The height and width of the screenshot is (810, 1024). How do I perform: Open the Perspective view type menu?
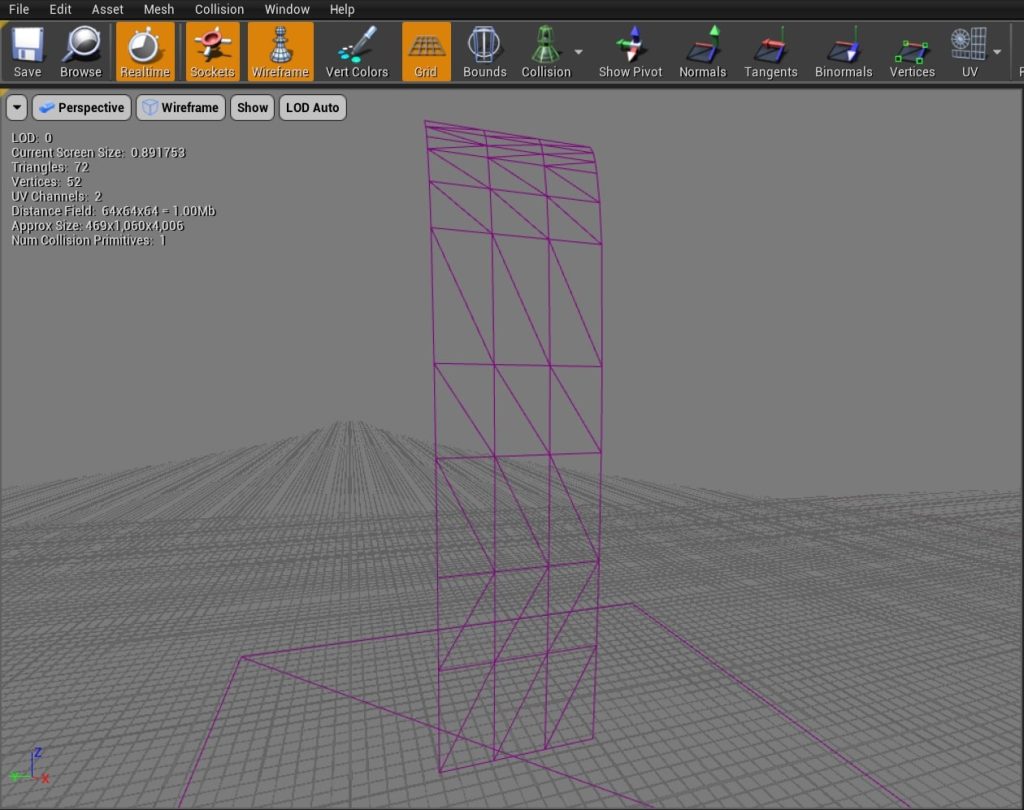(x=82, y=108)
